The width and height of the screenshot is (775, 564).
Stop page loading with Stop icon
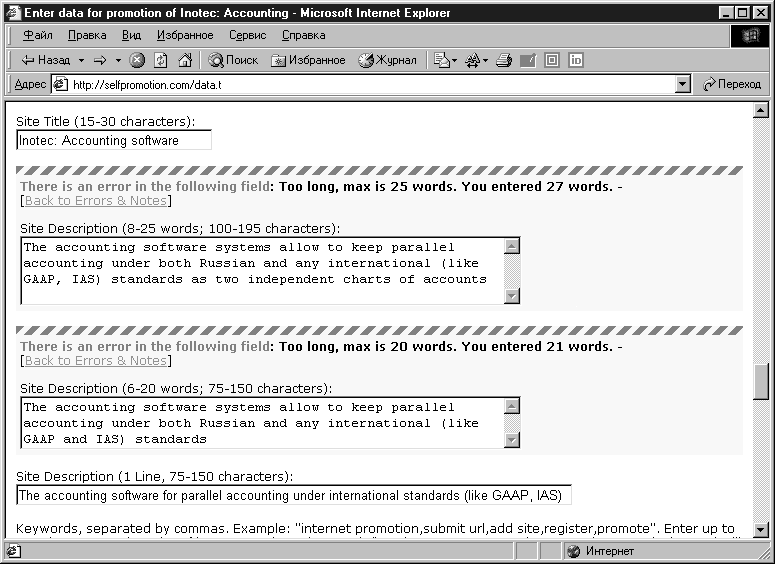tap(137, 60)
